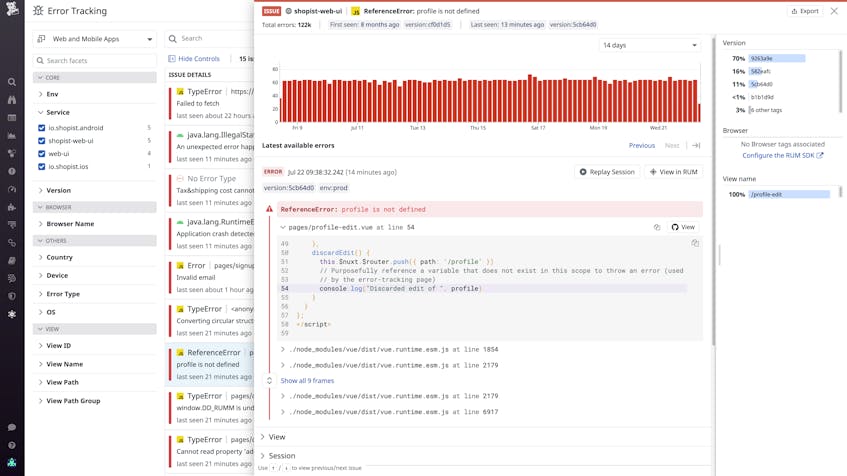Expand the Browser Name facet
The image size is (847, 476).
[x=66, y=224]
